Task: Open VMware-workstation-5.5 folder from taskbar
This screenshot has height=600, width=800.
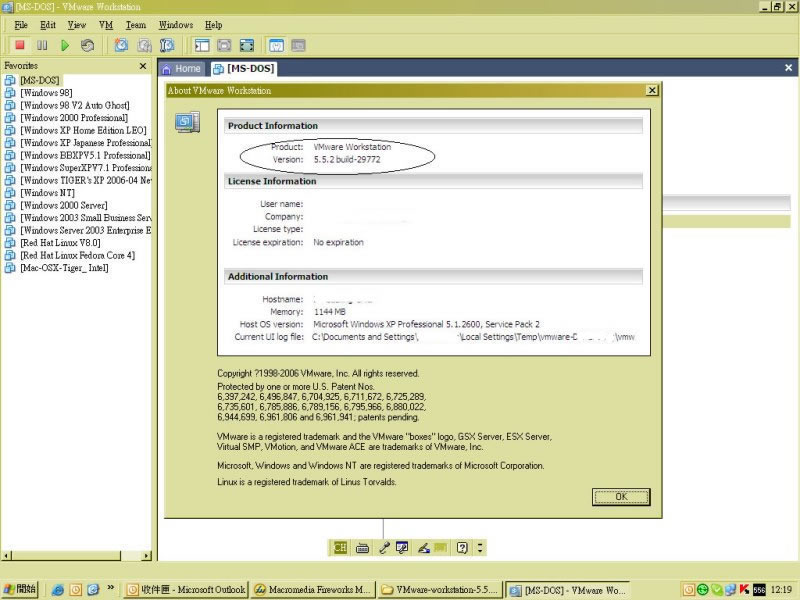Action: click(440, 590)
